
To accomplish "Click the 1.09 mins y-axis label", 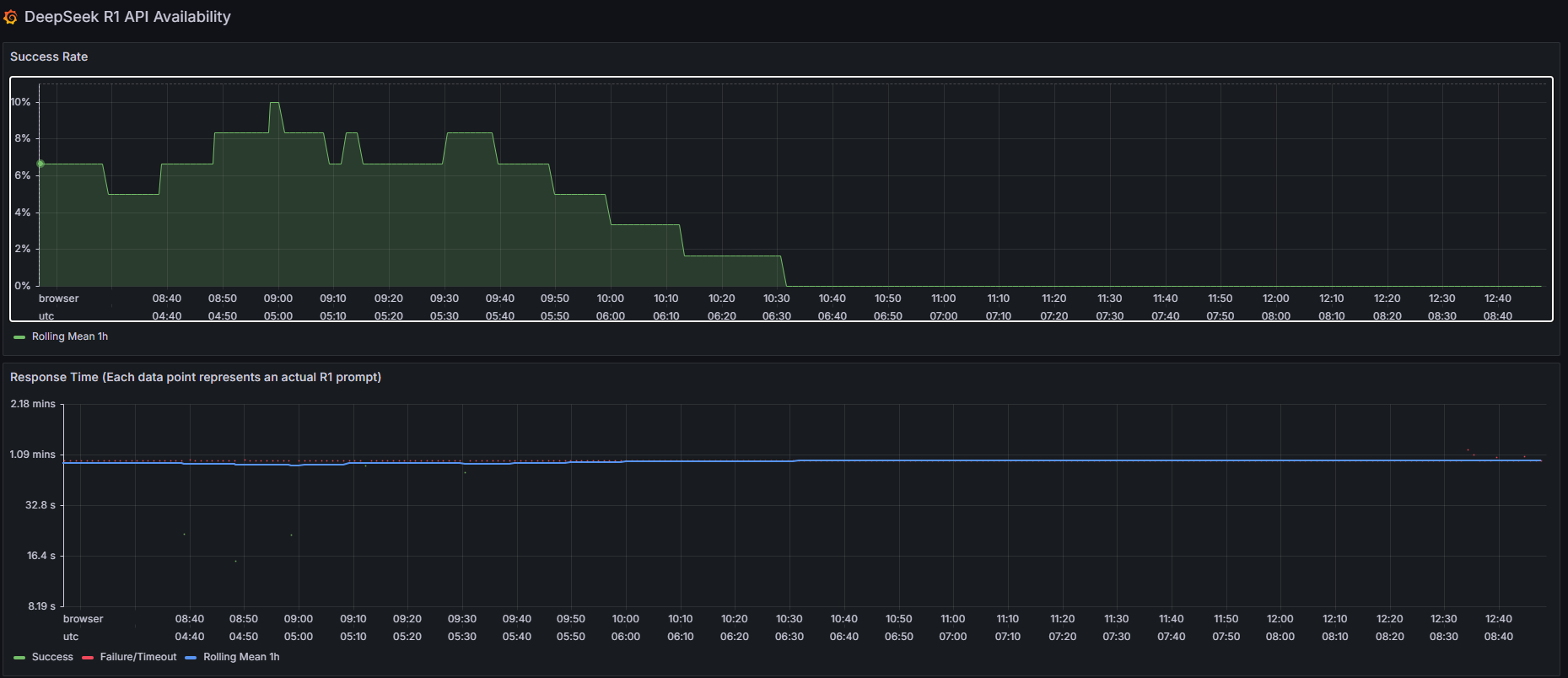I will point(33,455).
